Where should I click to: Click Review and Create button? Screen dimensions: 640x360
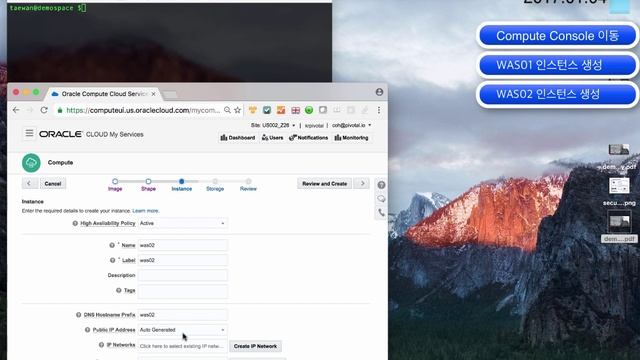324,184
